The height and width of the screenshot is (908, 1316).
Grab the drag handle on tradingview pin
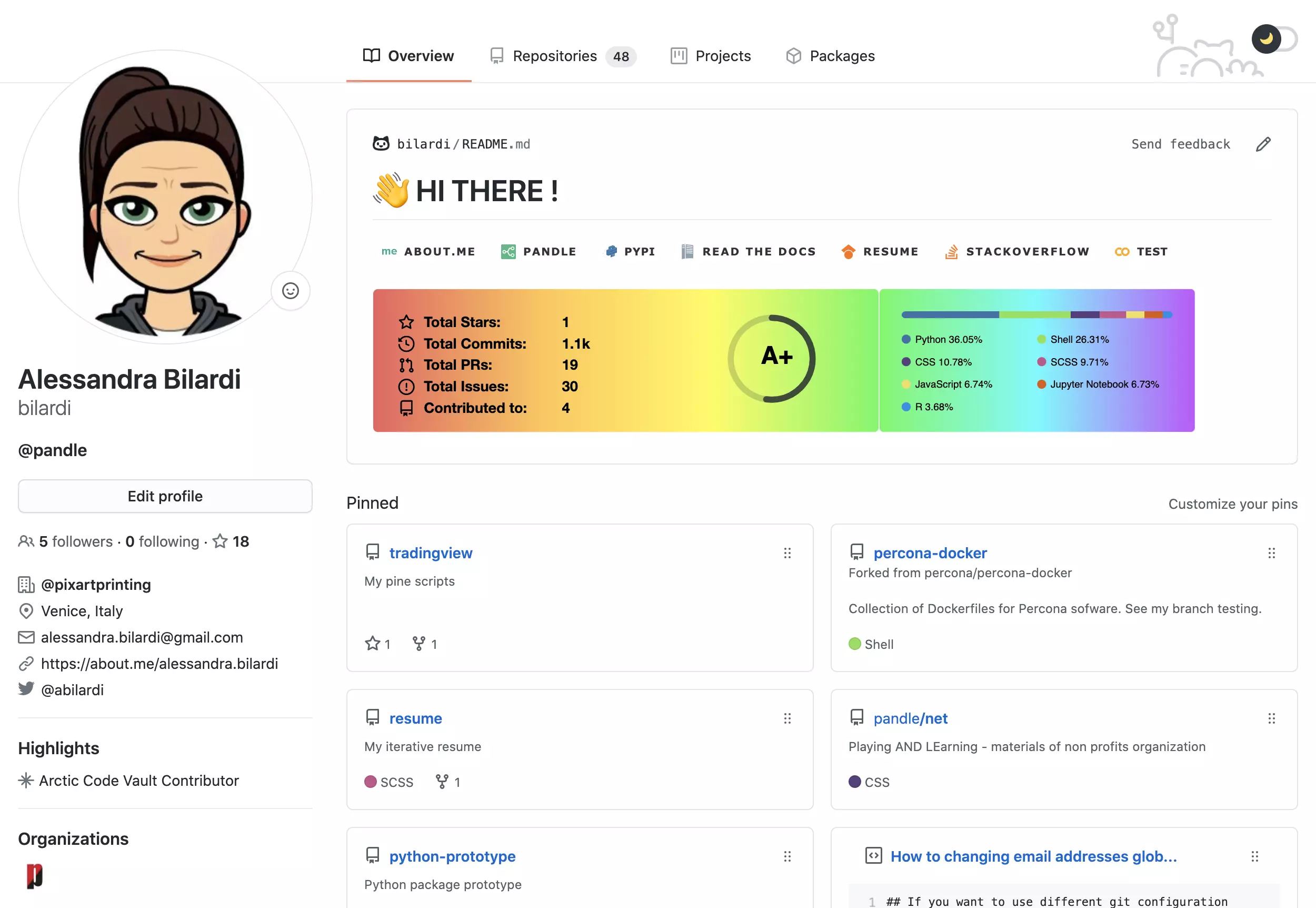point(787,553)
